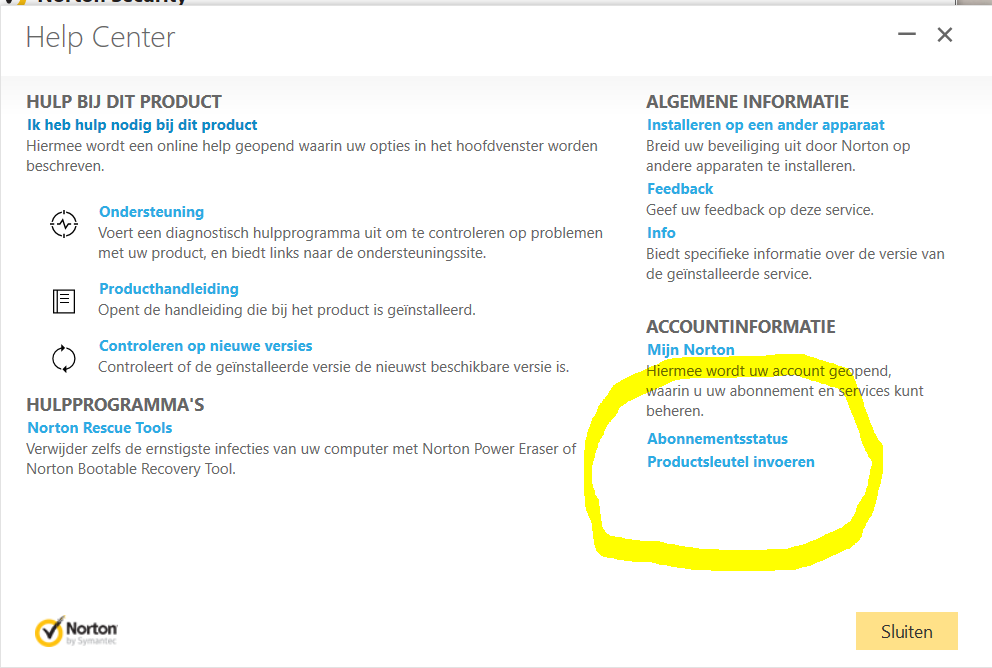992x668 pixels.
Task: Click the 'HULP BIJ DIT PRODUCT' heading
Action: [124, 102]
